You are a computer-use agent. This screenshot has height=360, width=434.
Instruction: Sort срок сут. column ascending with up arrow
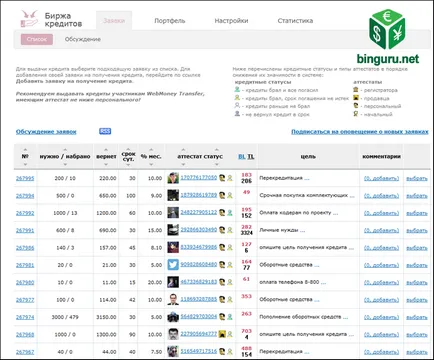[x=128, y=149]
